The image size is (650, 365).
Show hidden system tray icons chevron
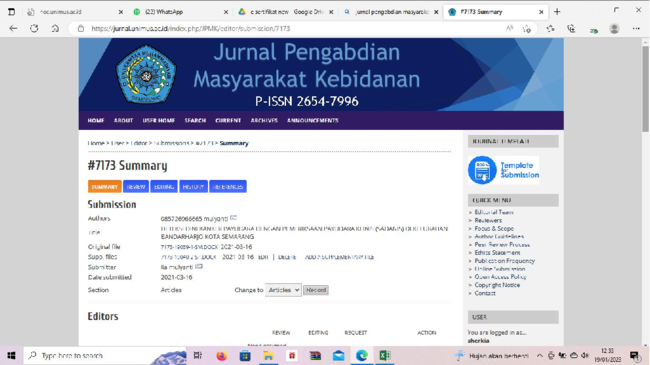tap(539, 355)
